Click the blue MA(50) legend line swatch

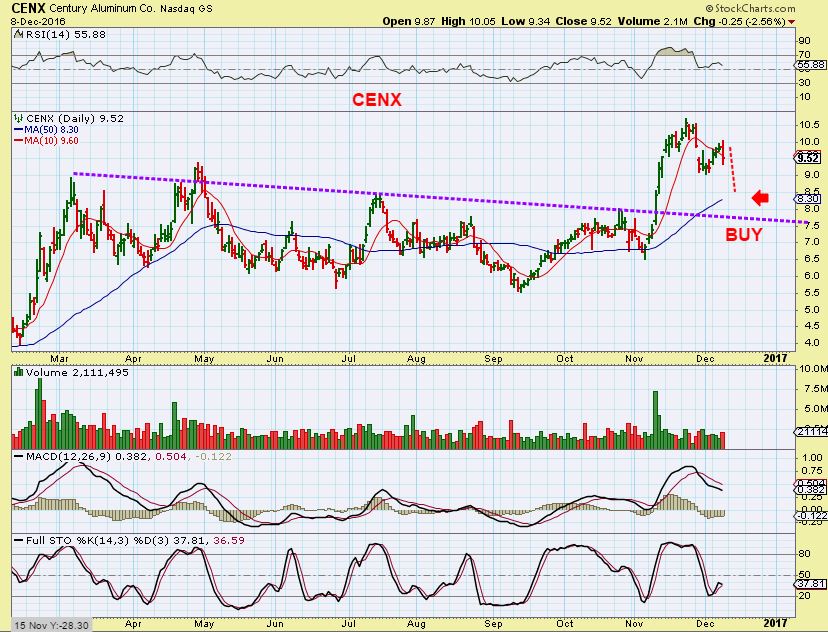coord(18,130)
